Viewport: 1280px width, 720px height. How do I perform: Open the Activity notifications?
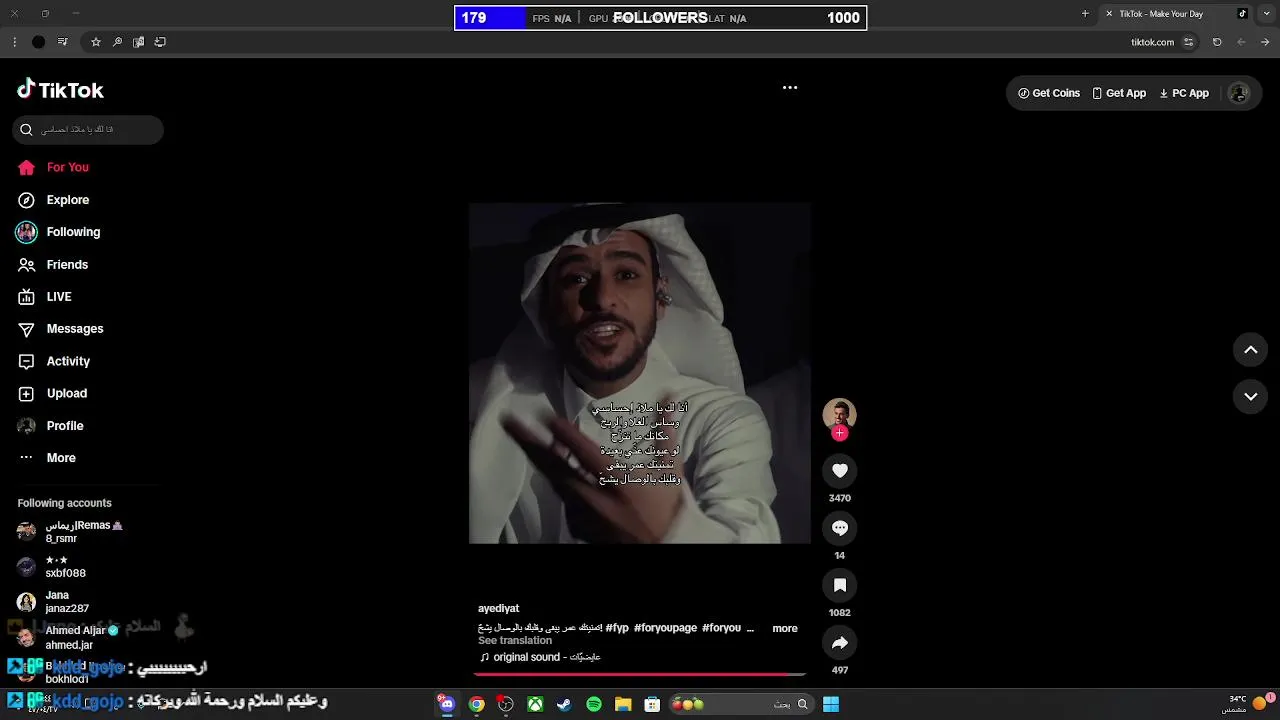pos(68,361)
